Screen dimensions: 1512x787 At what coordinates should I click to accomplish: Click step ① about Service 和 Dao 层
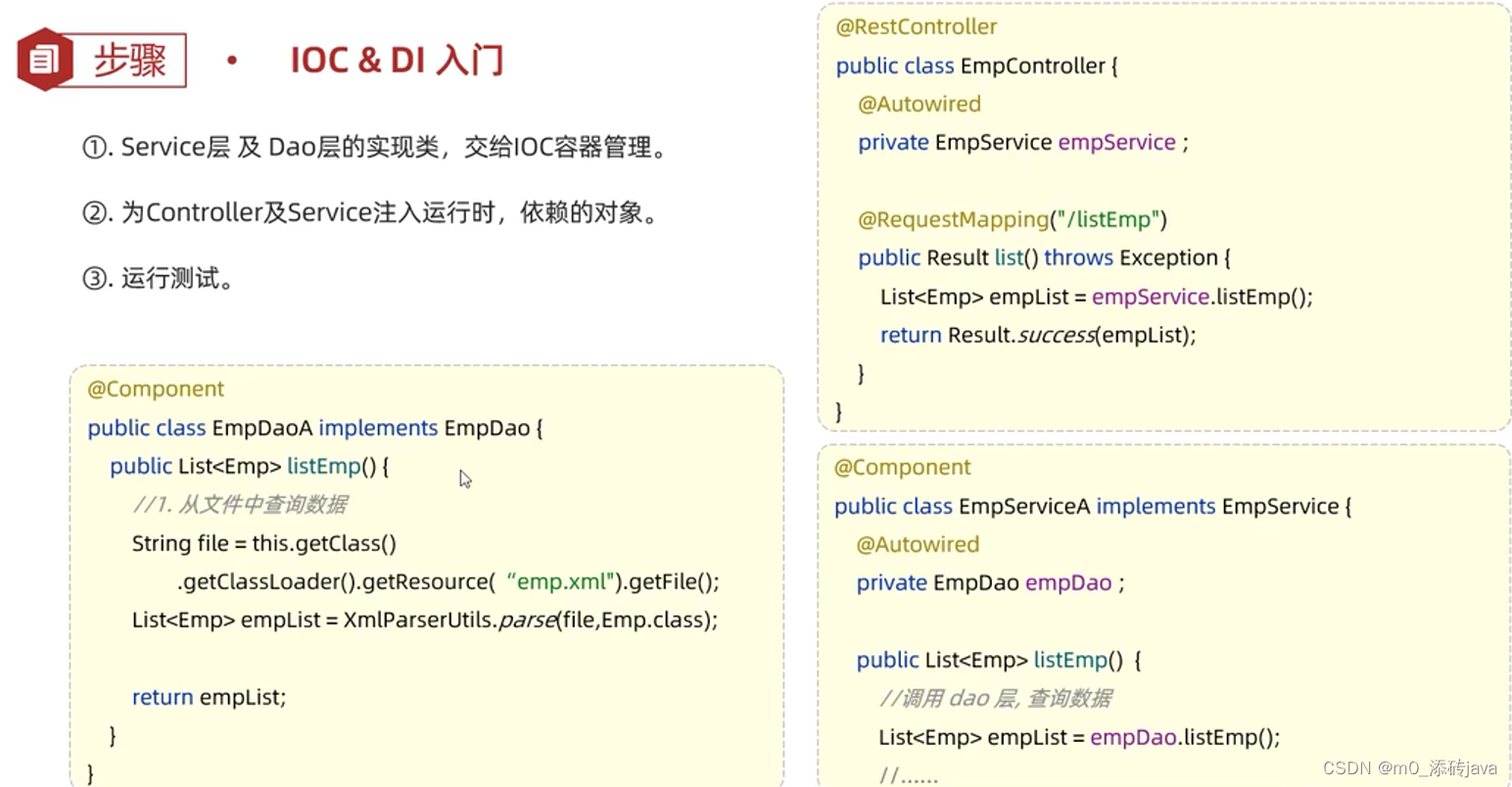point(375,148)
